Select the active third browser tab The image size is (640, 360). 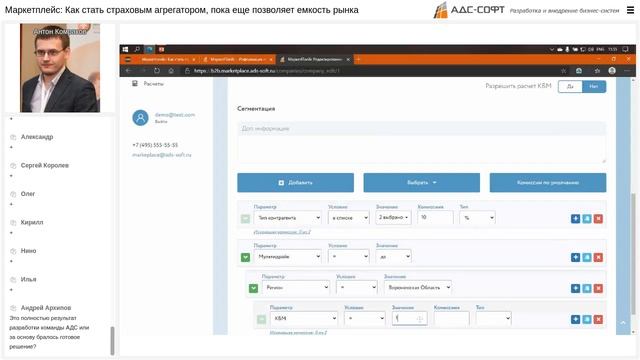tap(314, 60)
